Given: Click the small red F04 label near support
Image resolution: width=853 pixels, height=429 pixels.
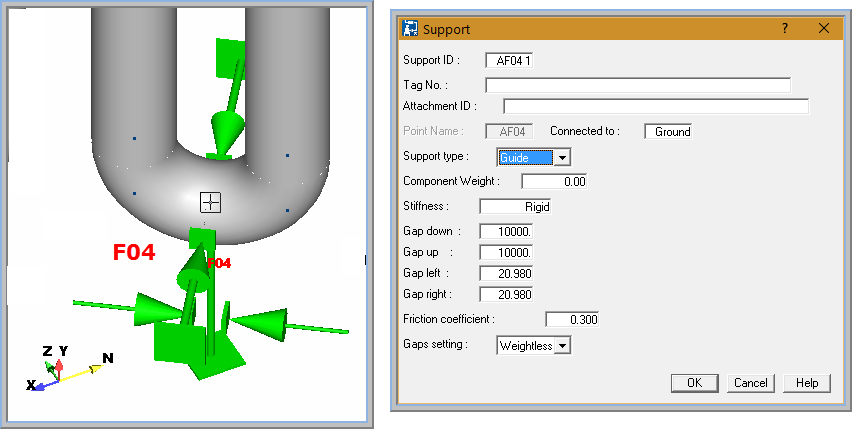Looking at the screenshot, I should point(219,263).
